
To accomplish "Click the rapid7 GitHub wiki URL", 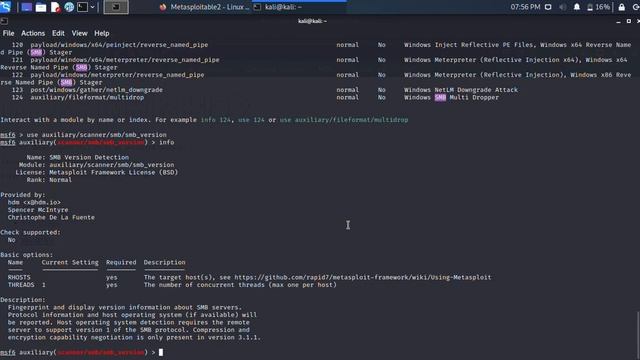I will [362, 277].
